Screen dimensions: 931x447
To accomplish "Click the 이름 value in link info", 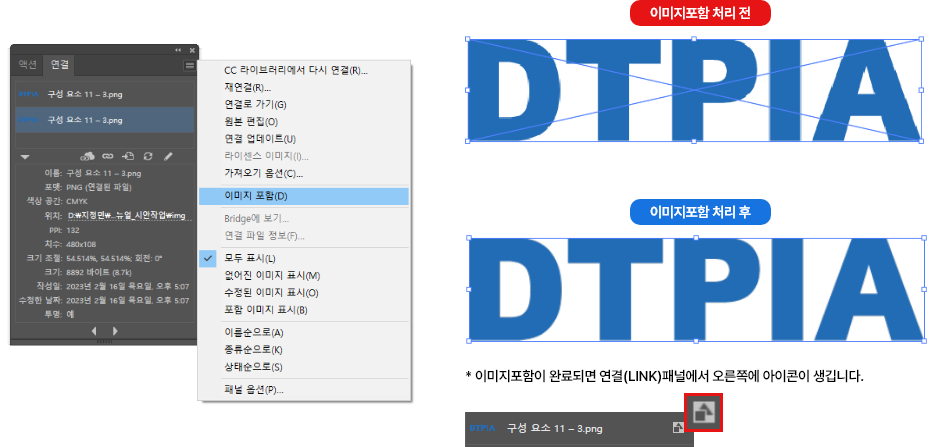I will click(x=103, y=173).
